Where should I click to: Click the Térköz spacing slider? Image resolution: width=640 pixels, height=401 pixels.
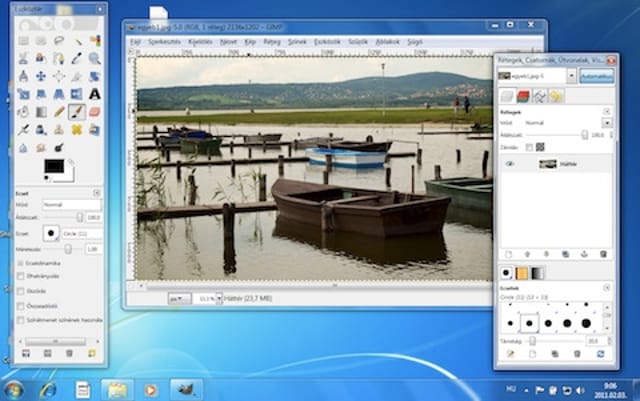pos(553,341)
